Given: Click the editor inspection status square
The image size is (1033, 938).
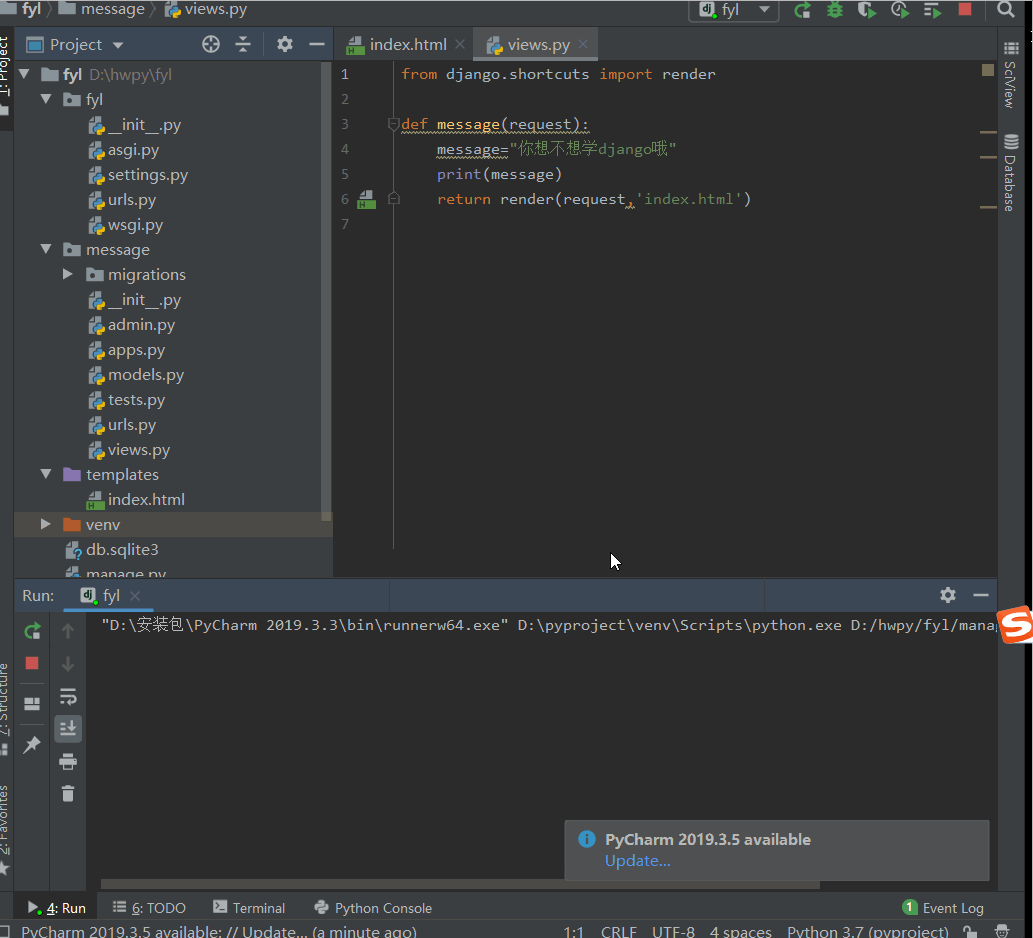Looking at the screenshot, I should pyautogui.click(x=988, y=70).
